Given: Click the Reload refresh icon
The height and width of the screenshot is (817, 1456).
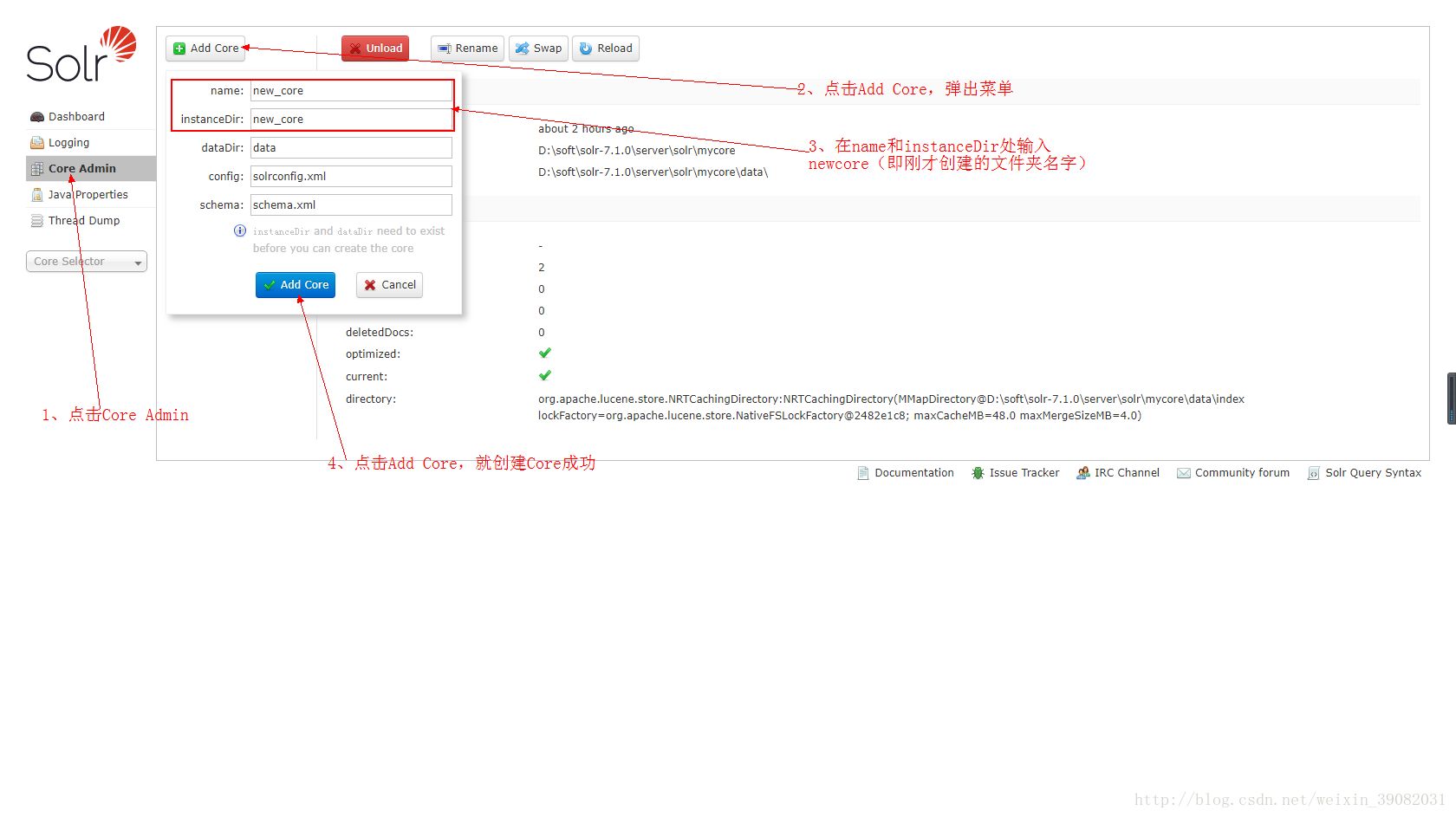Looking at the screenshot, I should point(586,49).
